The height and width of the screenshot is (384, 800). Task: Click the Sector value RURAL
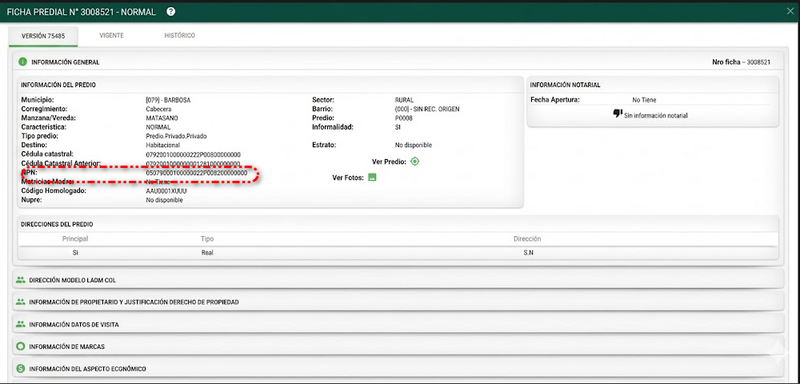tap(404, 100)
